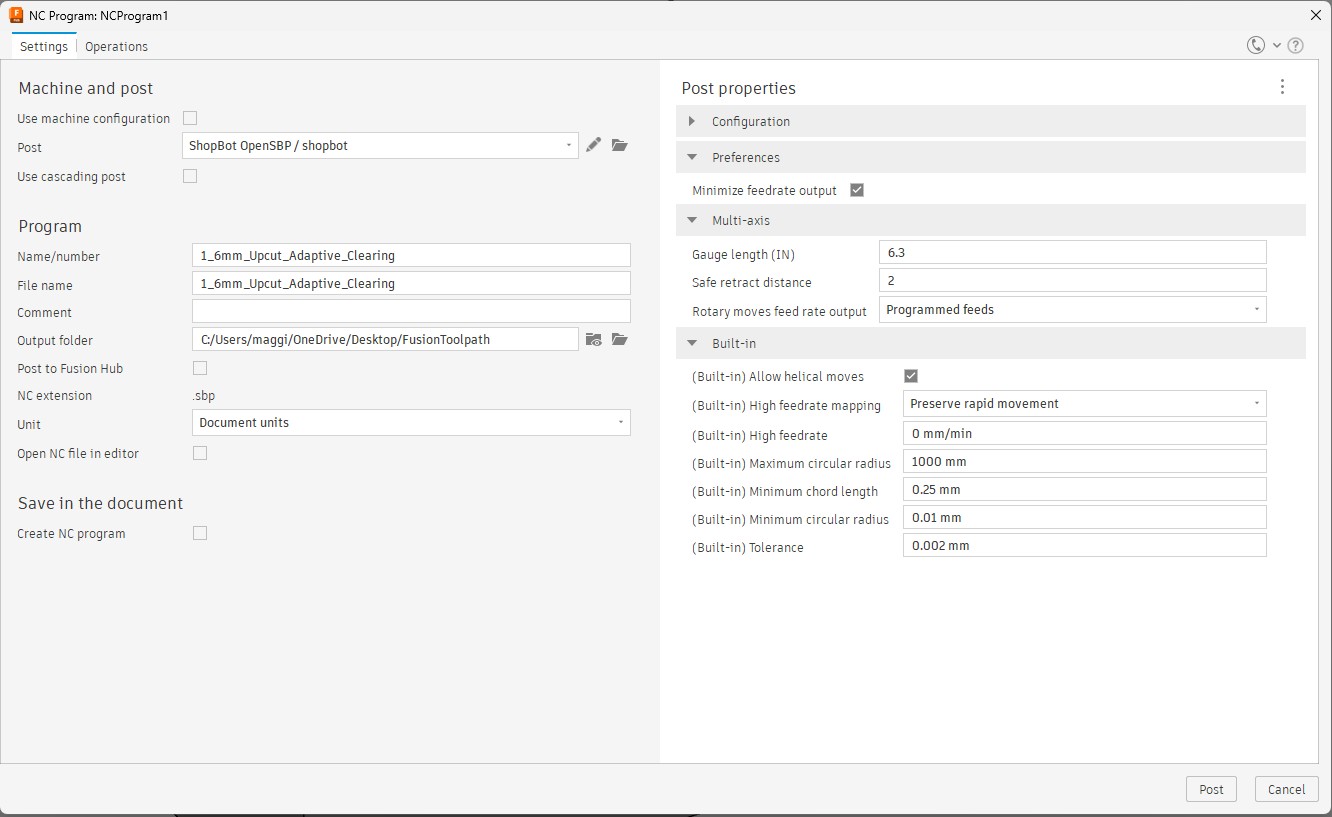Check Create NC program checkbox
This screenshot has width=1332, height=817.
pyautogui.click(x=200, y=533)
